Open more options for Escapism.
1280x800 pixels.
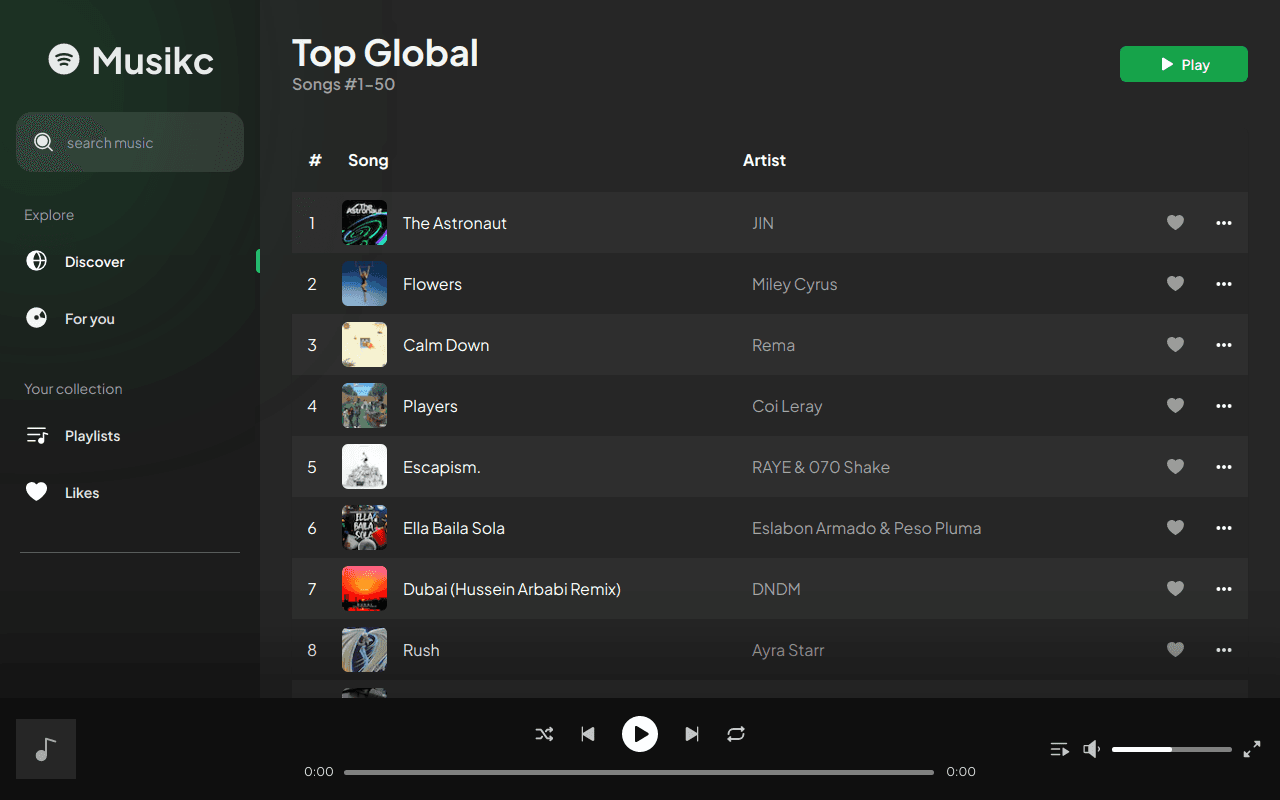tap(1223, 467)
